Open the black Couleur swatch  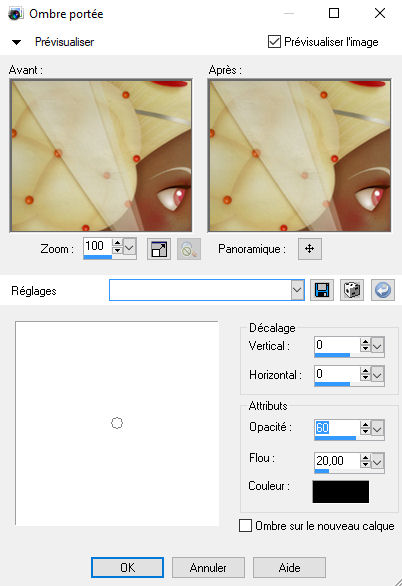341,492
